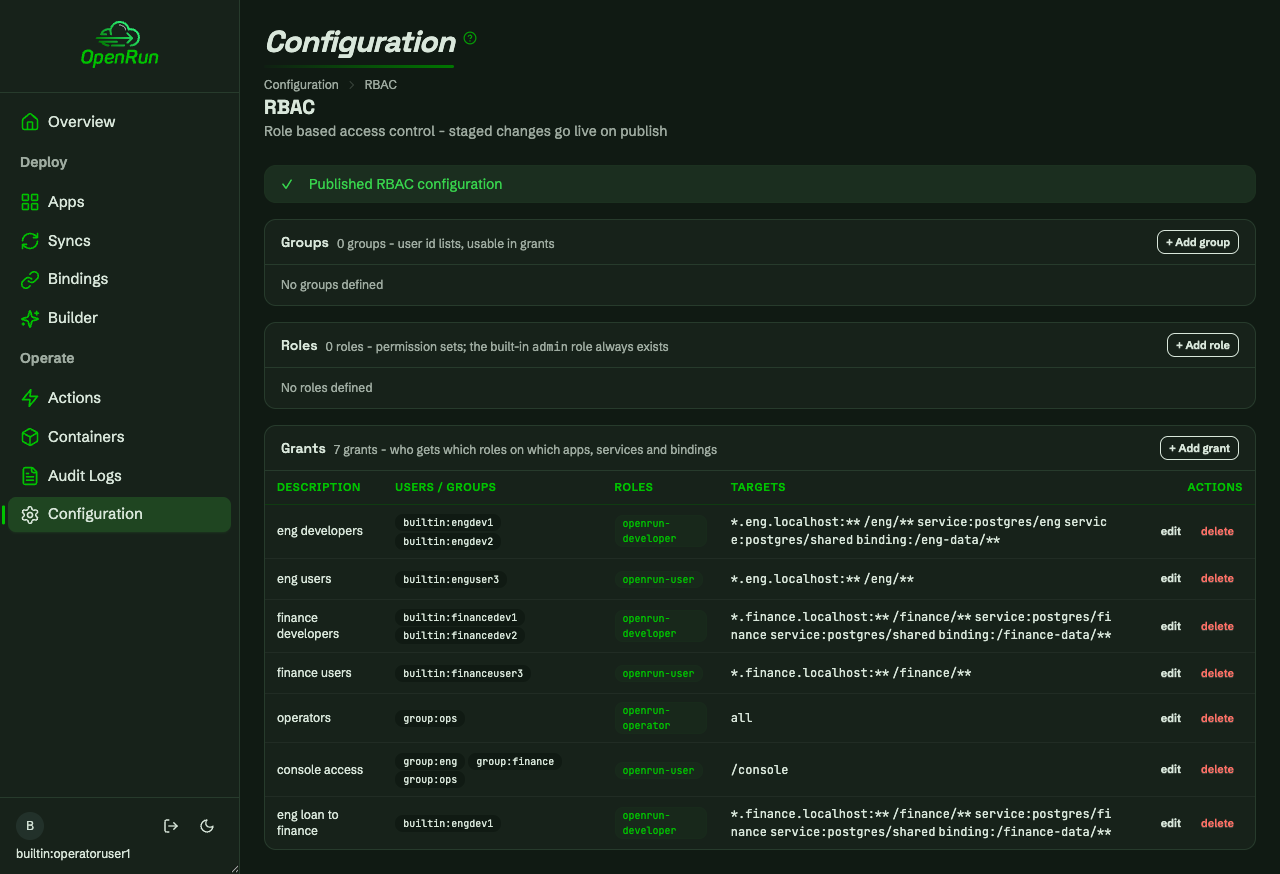Image resolution: width=1280 pixels, height=874 pixels.
Task: Click the Builder sparkle icon
Action: click(30, 318)
